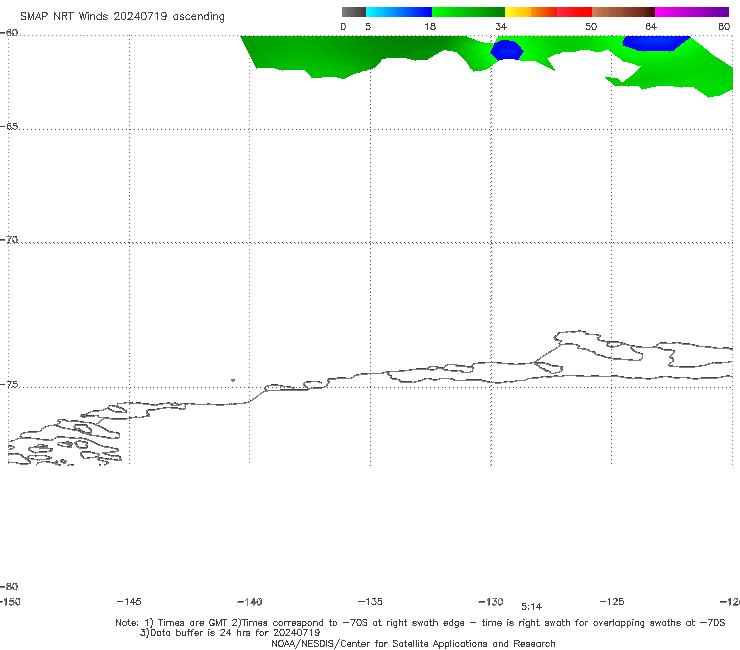Click the latitude label '-80'
This screenshot has width=740, height=650.
pyautogui.click(x=9, y=587)
